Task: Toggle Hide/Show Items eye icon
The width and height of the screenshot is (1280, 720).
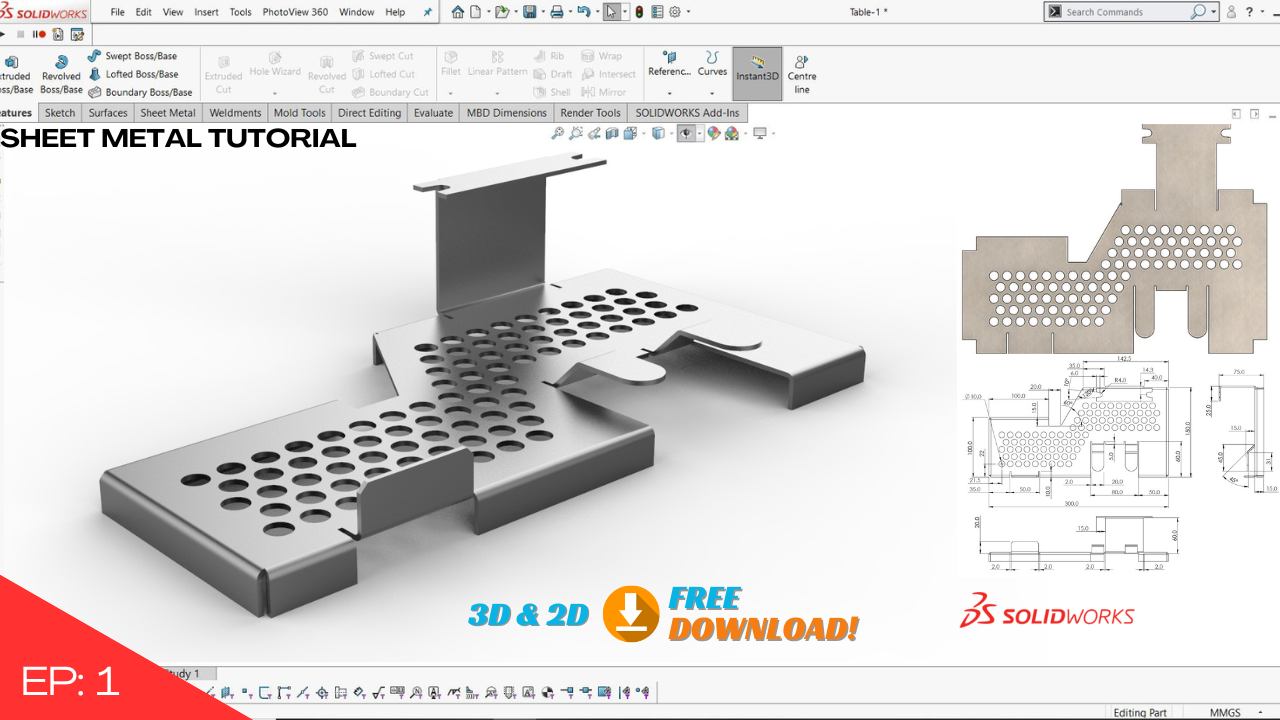Action: pos(686,133)
